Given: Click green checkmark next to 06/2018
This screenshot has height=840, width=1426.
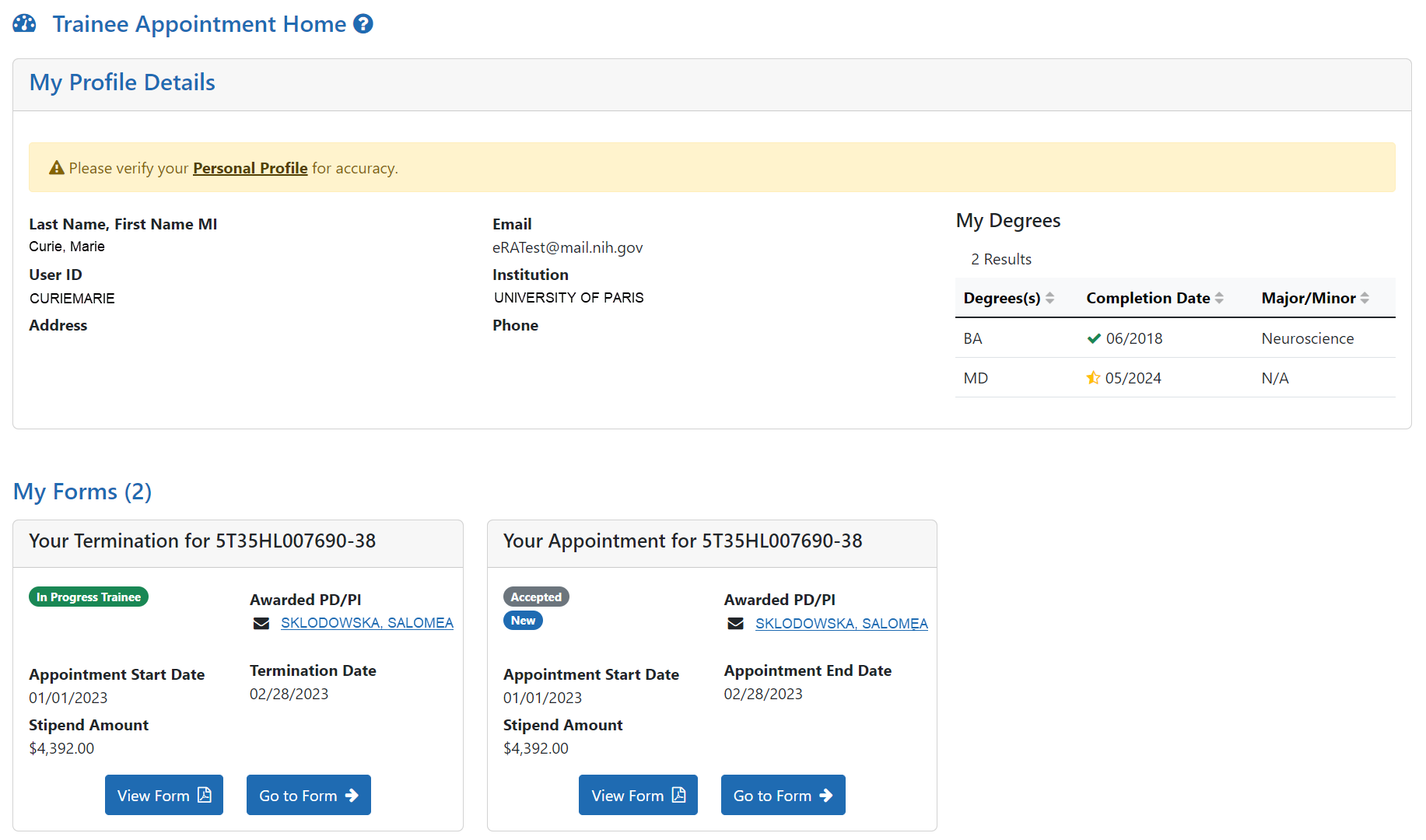Looking at the screenshot, I should tap(1094, 338).
